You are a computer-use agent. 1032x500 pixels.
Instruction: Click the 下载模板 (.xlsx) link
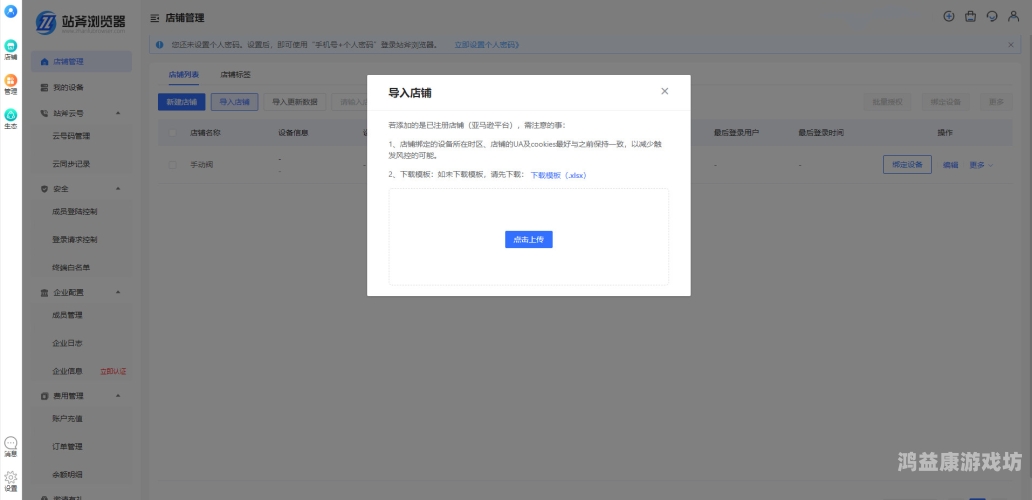558,175
